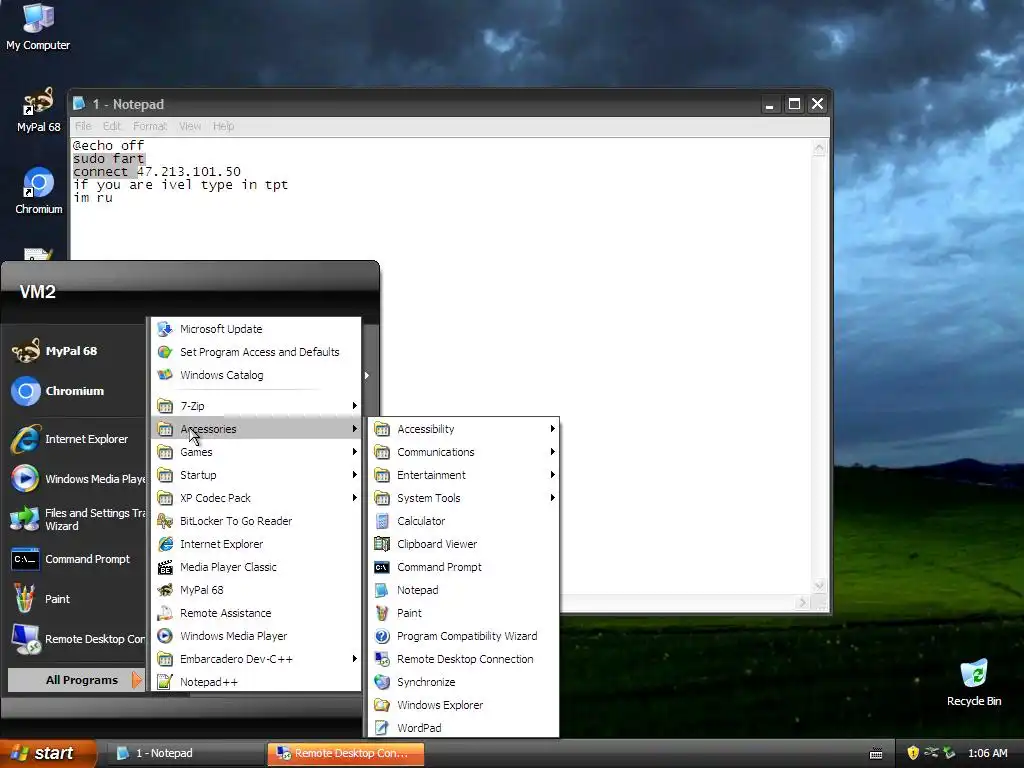
Task: Maximize the Notepad window
Action: pyautogui.click(x=794, y=104)
